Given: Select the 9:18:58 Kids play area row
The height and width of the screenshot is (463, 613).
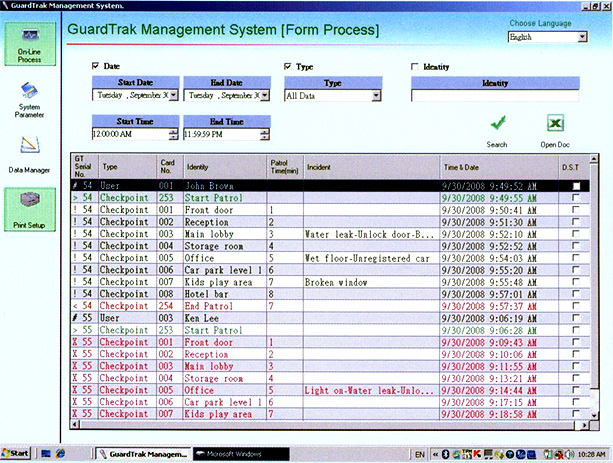Looking at the screenshot, I should (330, 414).
